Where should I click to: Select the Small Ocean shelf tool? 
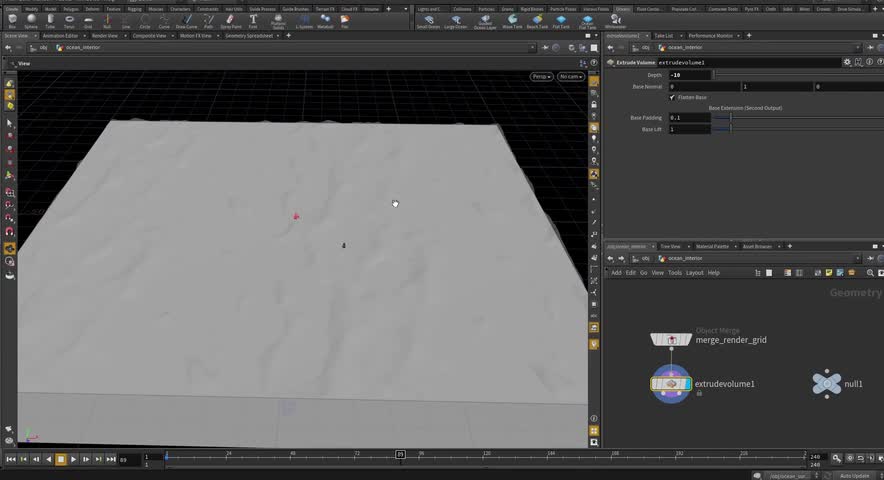coord(428,21)
